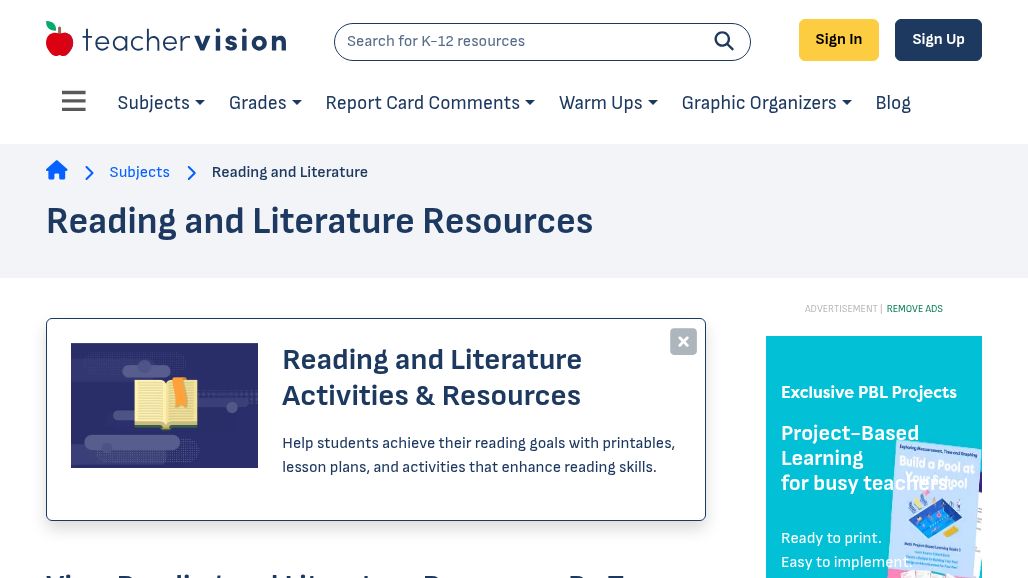The width and height of the screenshot is (1028, 578).
Task: Click the K-12 resources search field
Action: coord(520,41)
